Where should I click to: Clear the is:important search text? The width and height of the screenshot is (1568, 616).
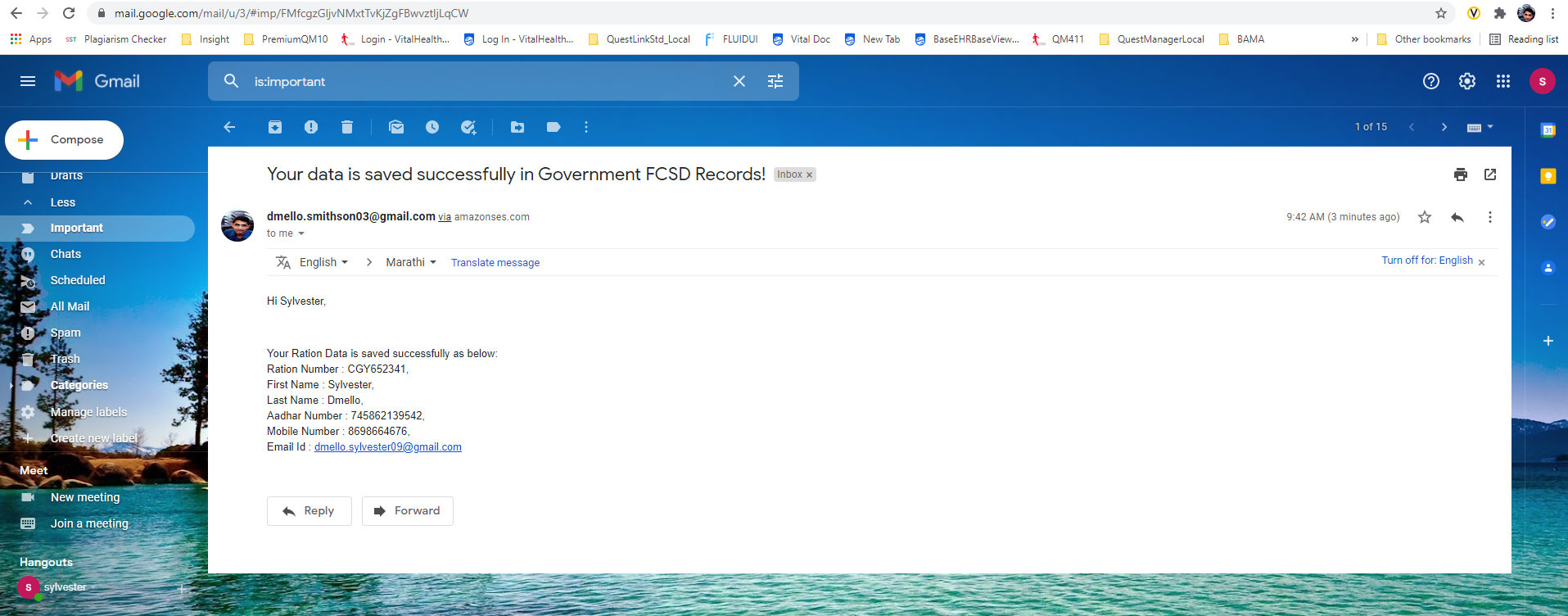pos(739,81)
